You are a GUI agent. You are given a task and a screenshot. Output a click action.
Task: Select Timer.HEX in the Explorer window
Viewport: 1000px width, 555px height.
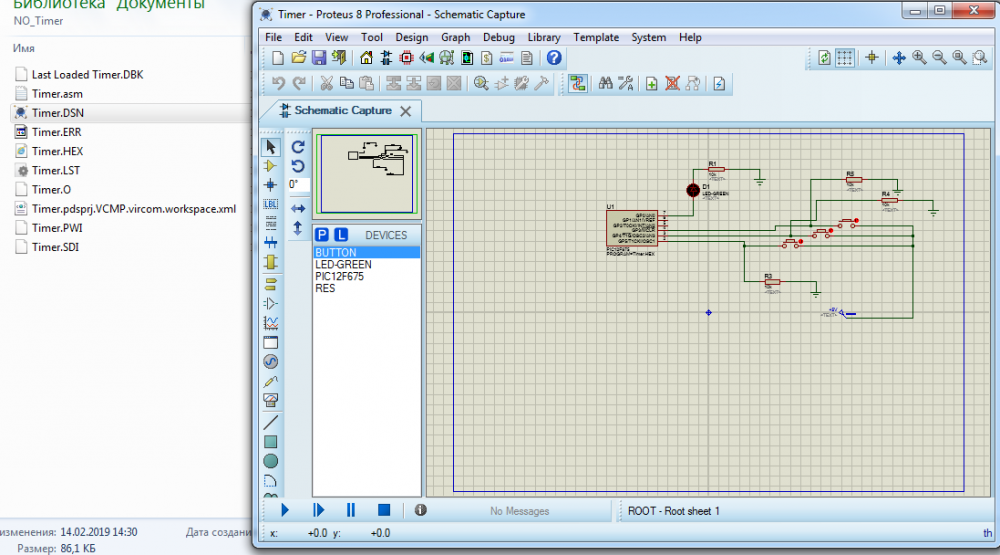click(57, 151)
